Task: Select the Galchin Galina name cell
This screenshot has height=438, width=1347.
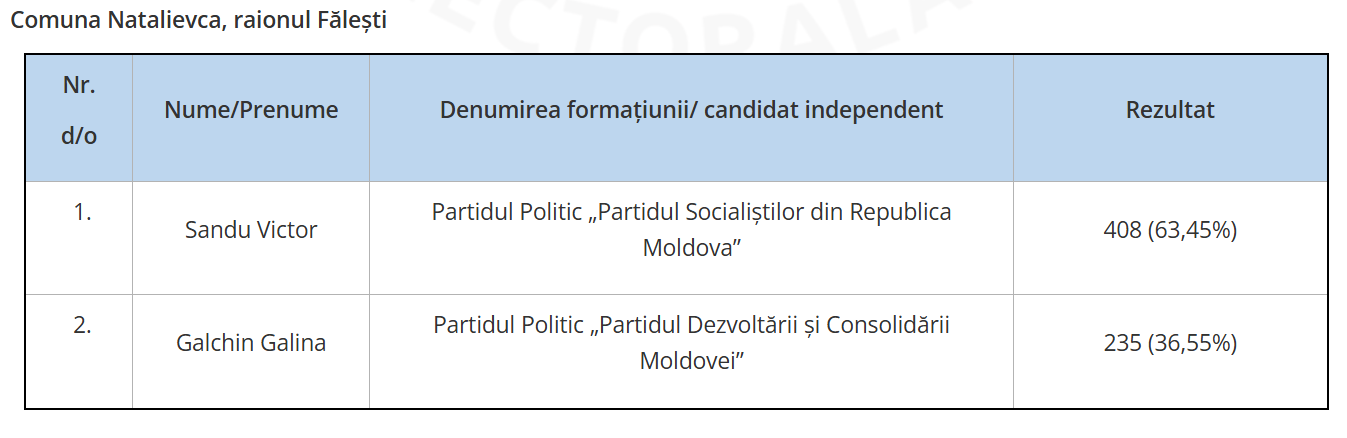Action: (x=251, y=343)
